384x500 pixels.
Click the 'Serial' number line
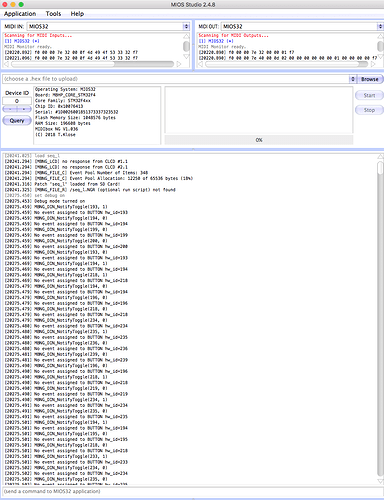coord(77,112)
